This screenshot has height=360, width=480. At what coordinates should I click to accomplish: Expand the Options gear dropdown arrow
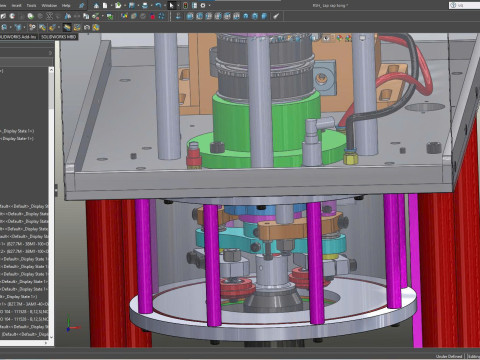209,6
